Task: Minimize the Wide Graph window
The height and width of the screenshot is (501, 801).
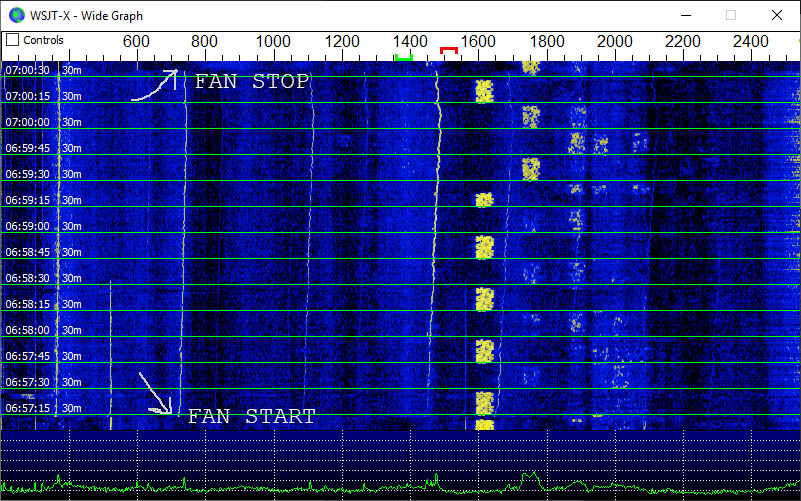Action: coord(685,15)
